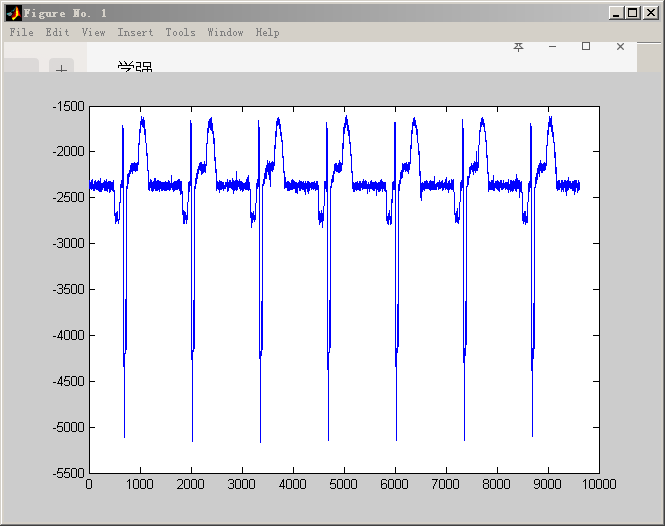Click x-axis label 8000
The height and width of the screenshot is (526, 665).
(497, 484)
